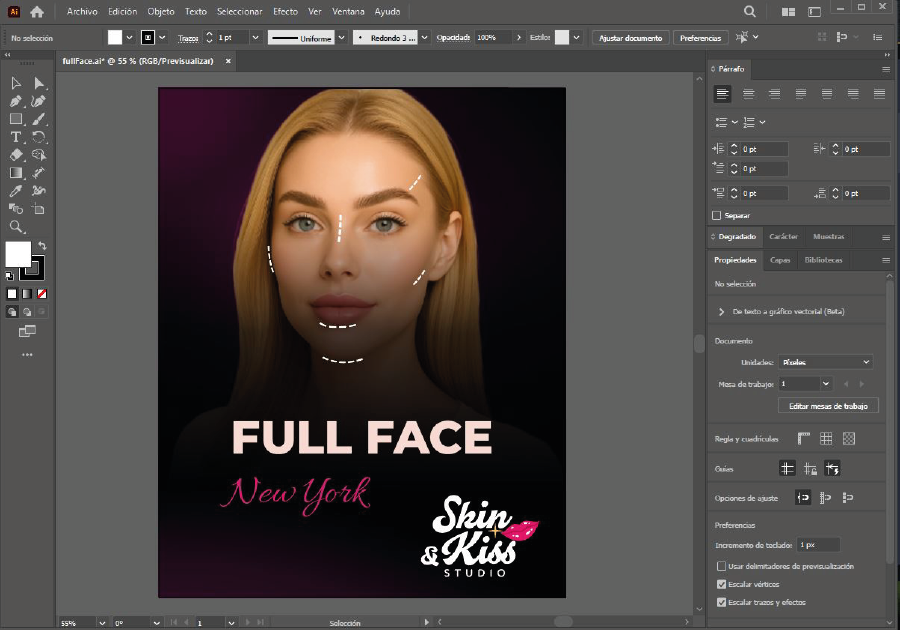Viewport: 900px width, 630px height.
Task: Lock guides in Guías section
Action: [x=810, y=469]
